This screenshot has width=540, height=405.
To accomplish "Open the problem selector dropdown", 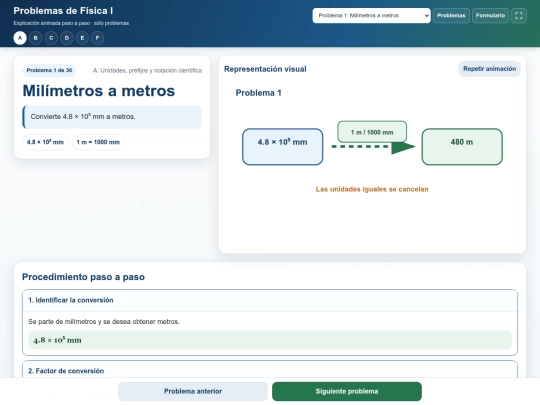I will [x=371, y=15].
